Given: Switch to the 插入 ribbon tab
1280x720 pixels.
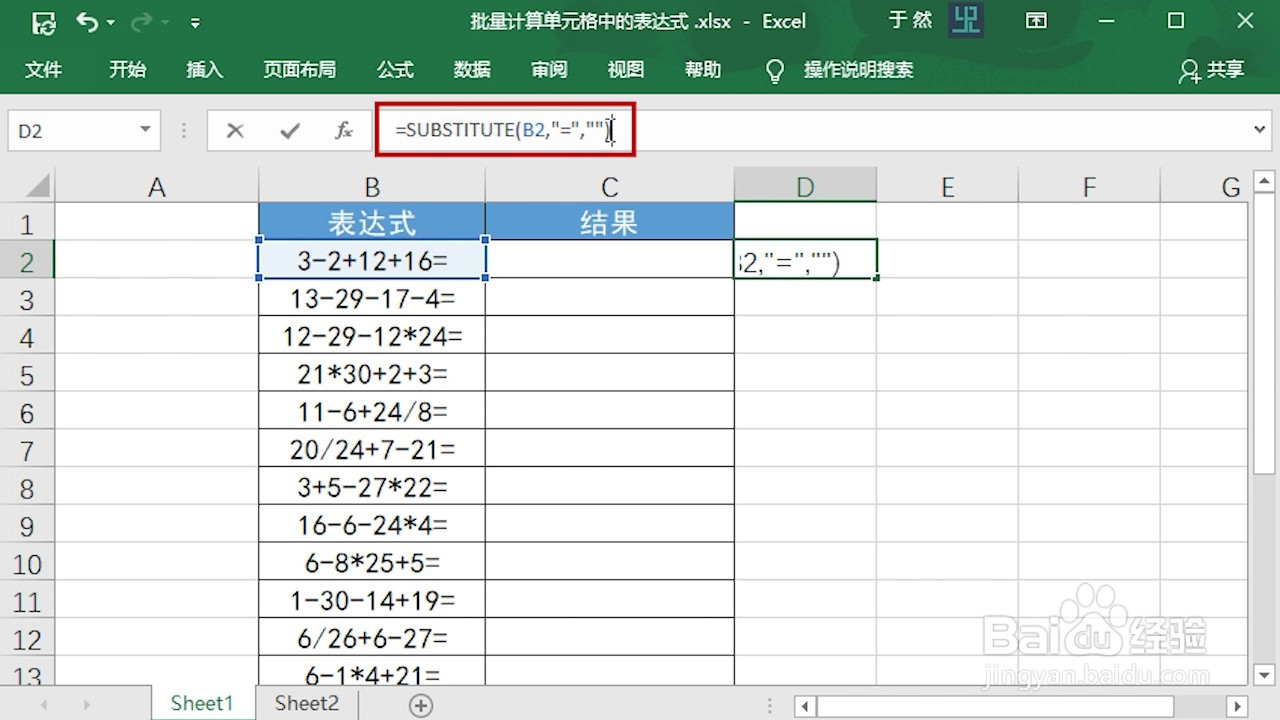Looking at the screenshot, I should coord(204,70).
